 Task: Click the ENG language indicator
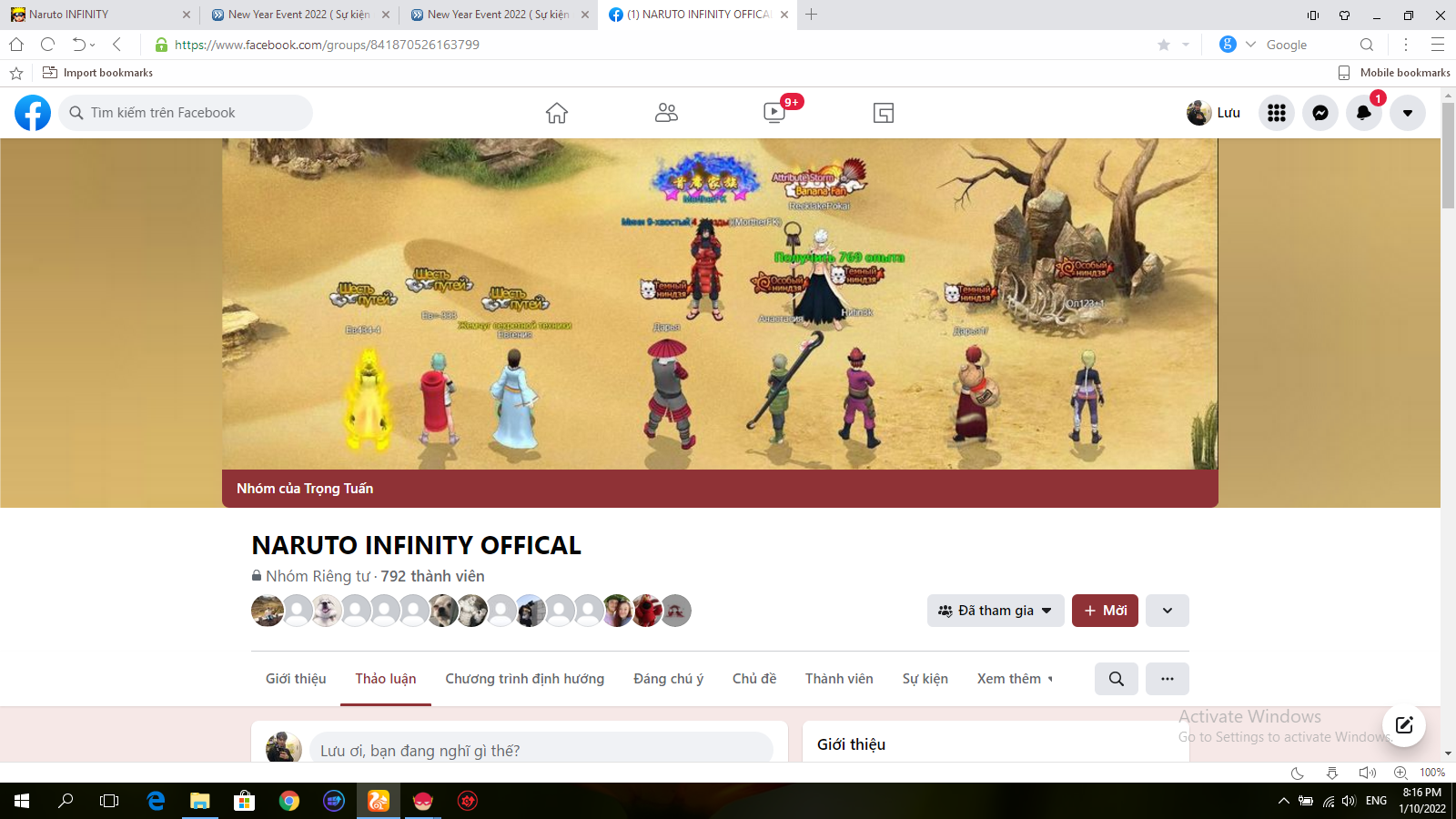(1376, 801)
